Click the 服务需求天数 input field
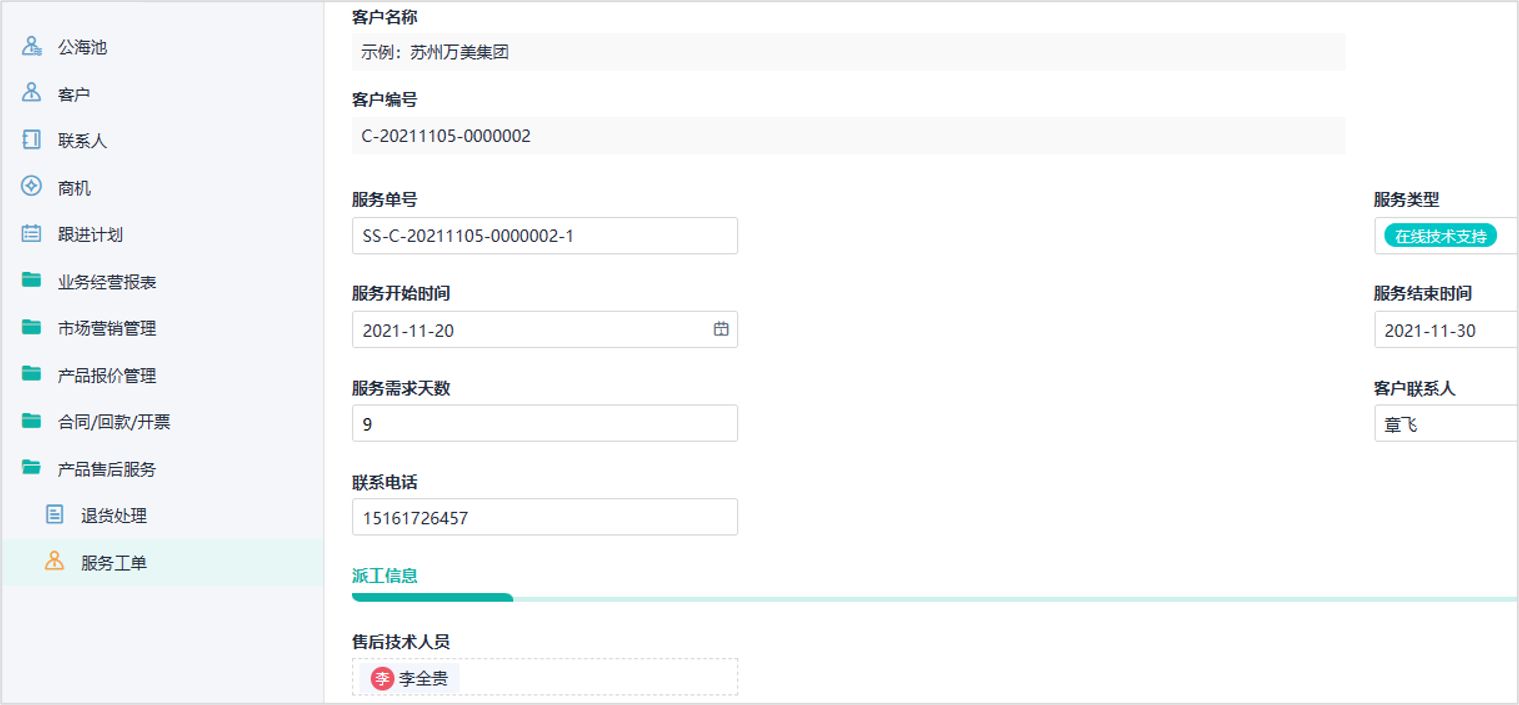1519x705 pixels. click(545, 423)
